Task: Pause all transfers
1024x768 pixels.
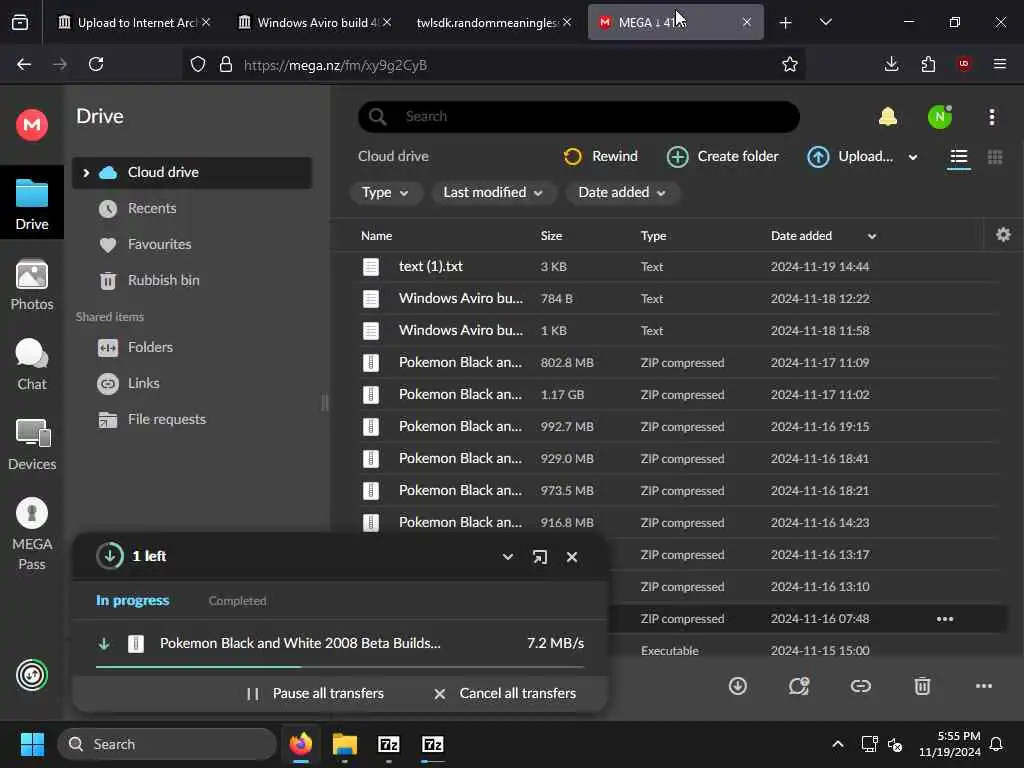Action: [x=315, y=694]
